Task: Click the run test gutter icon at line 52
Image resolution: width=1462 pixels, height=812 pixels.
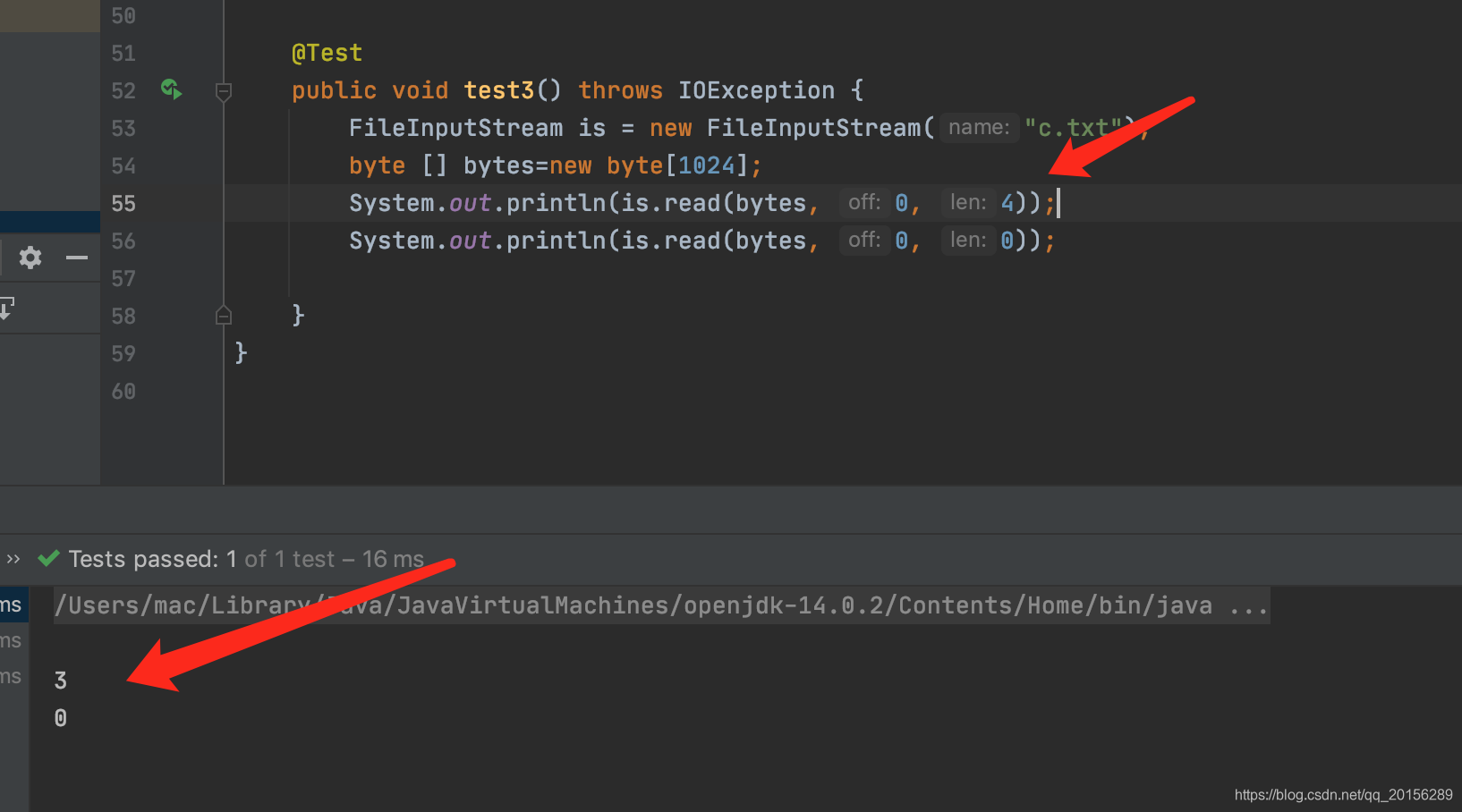Action: [x=171, y=89]
